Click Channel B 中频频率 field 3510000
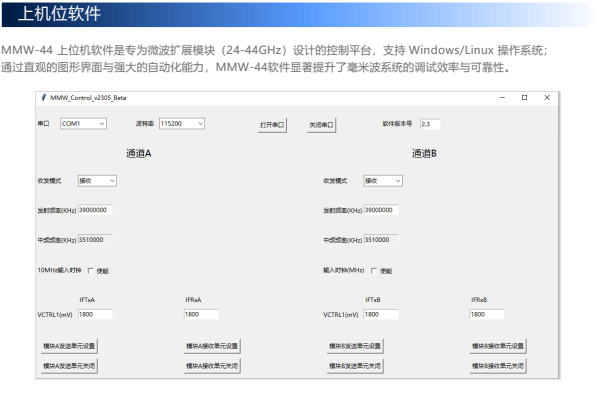The width and height of the screenshot is (602, 394). tap(381, 240)
